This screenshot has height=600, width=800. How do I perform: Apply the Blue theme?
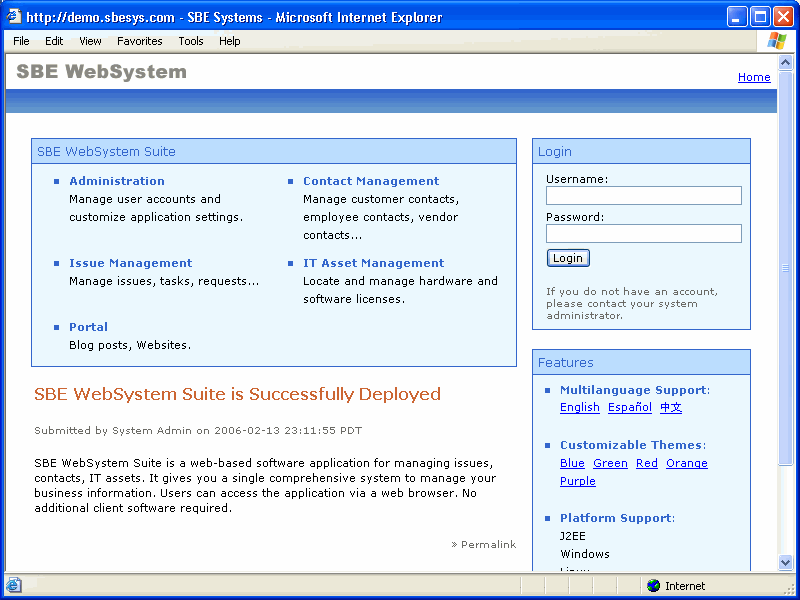(572, 463)
